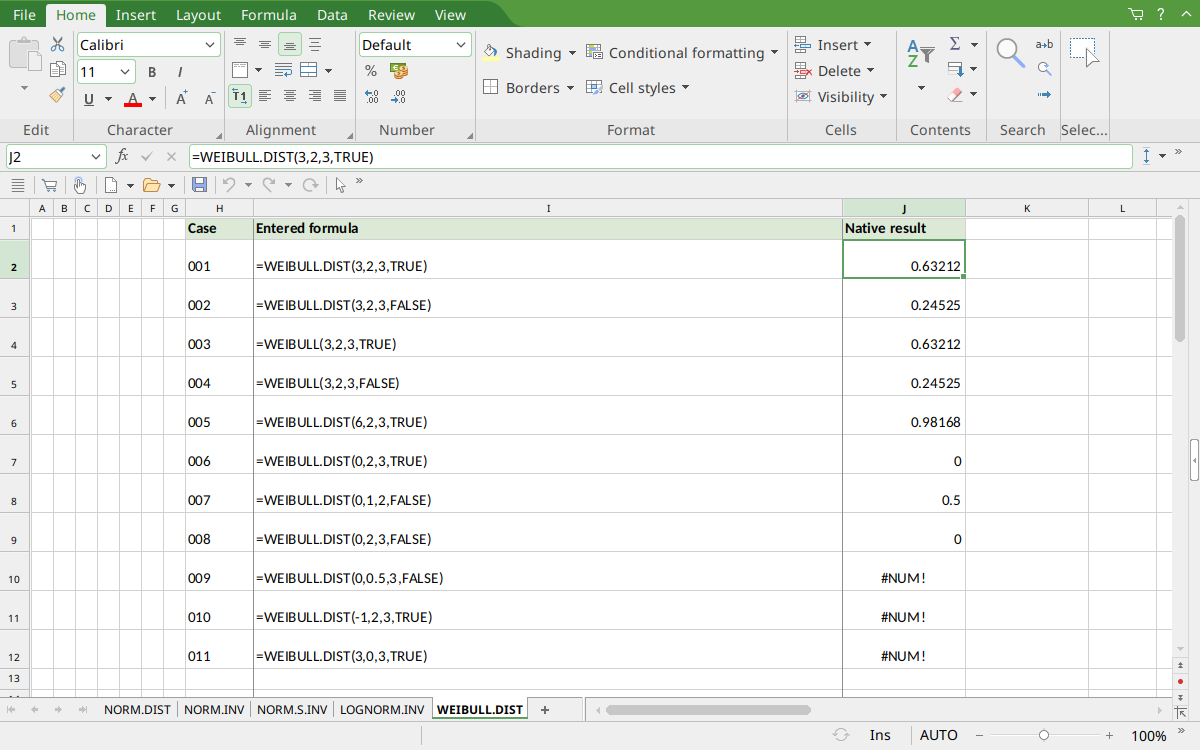Screen dimensions: 1200x750
Task: Open Conditional formatting dropdown
Action: point(773,53)
